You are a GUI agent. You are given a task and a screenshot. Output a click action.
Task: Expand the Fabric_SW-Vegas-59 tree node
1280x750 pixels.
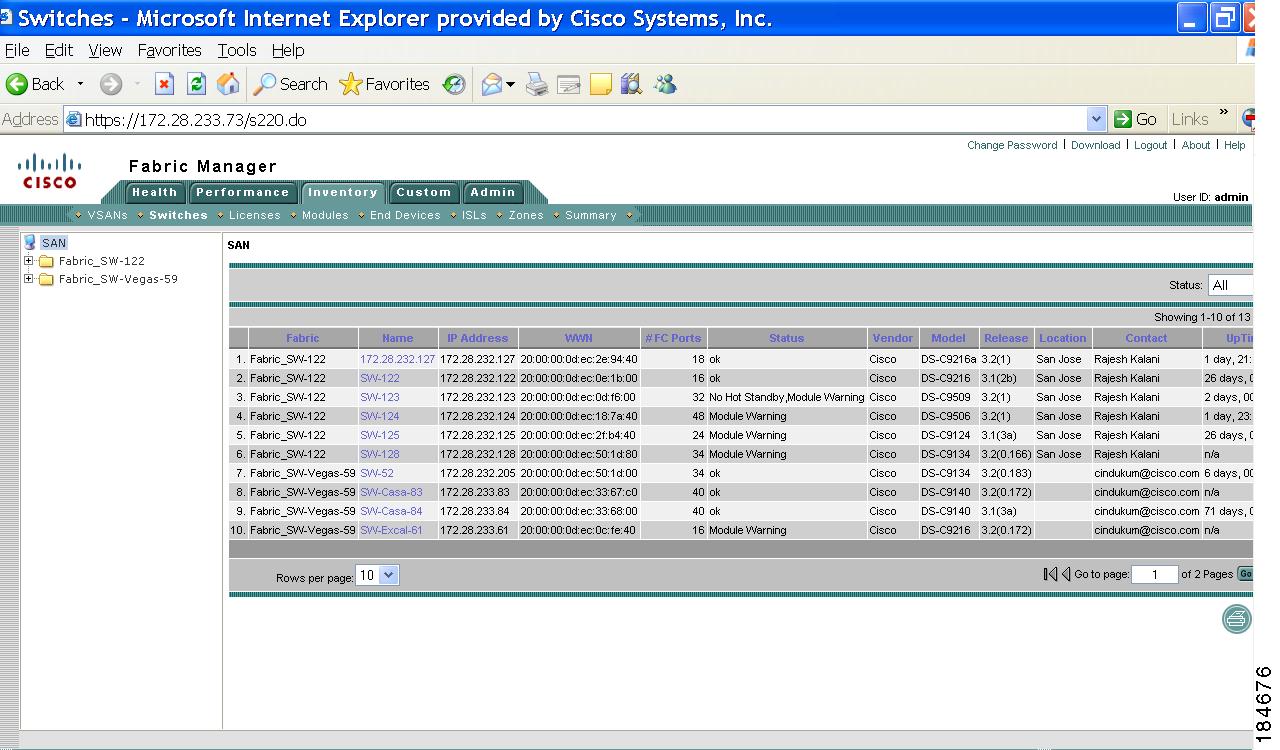(x=29, y=279)
